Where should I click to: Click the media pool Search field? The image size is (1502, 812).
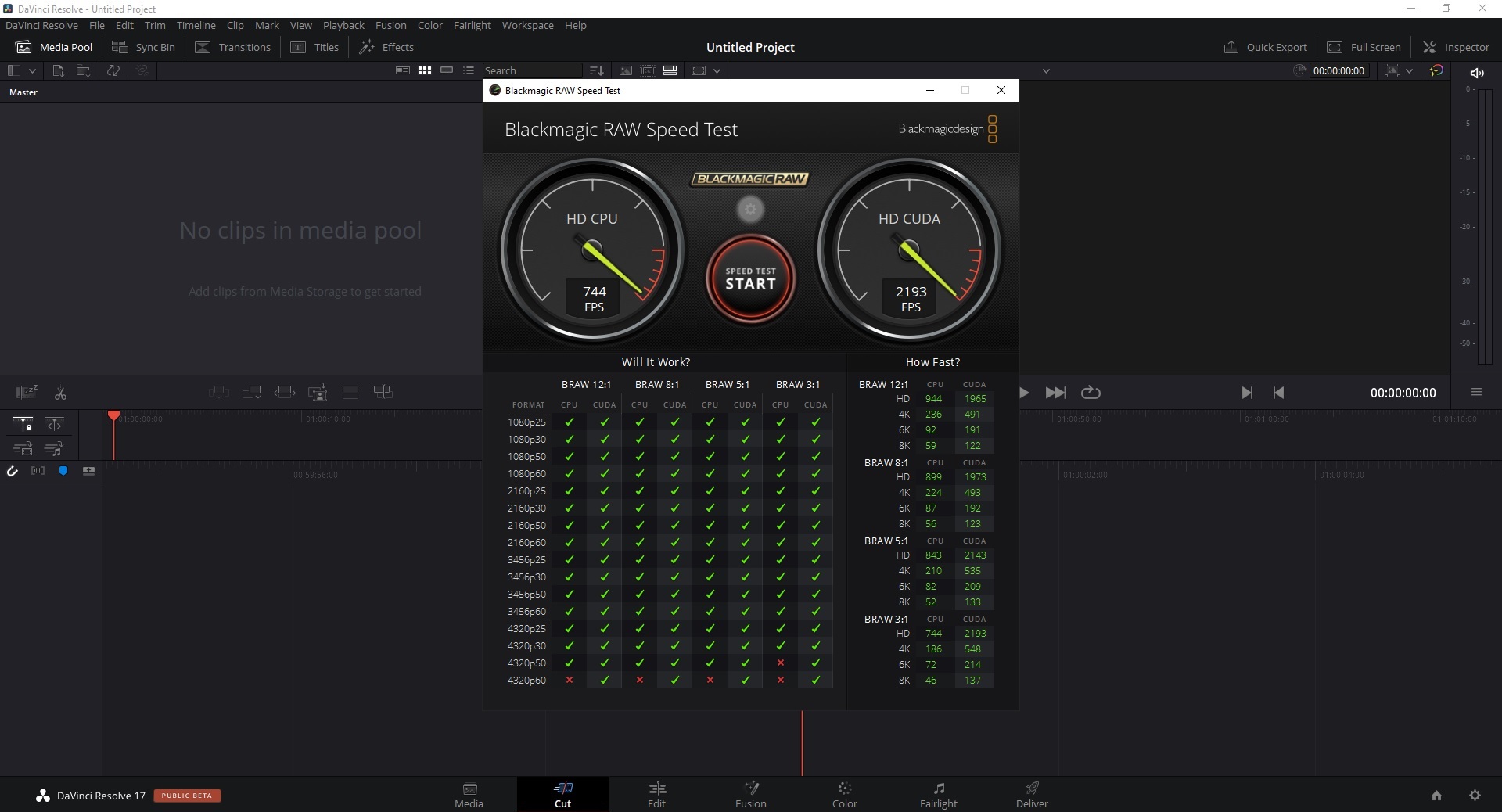click(x=532, y=70)
